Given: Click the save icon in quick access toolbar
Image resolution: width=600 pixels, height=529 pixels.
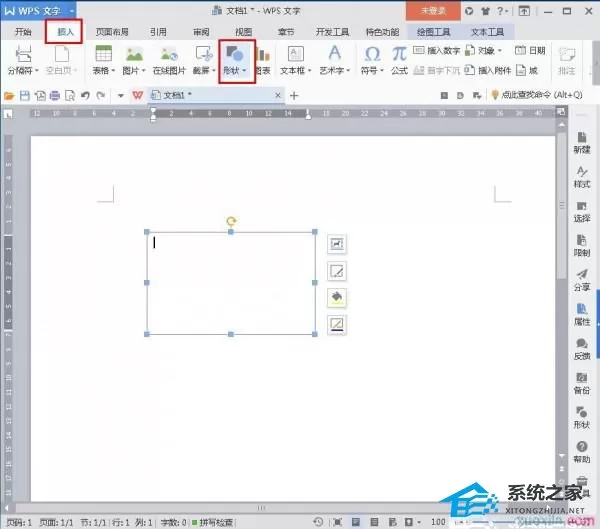Looking at the screenshot, I should click(x=24, y=95).
